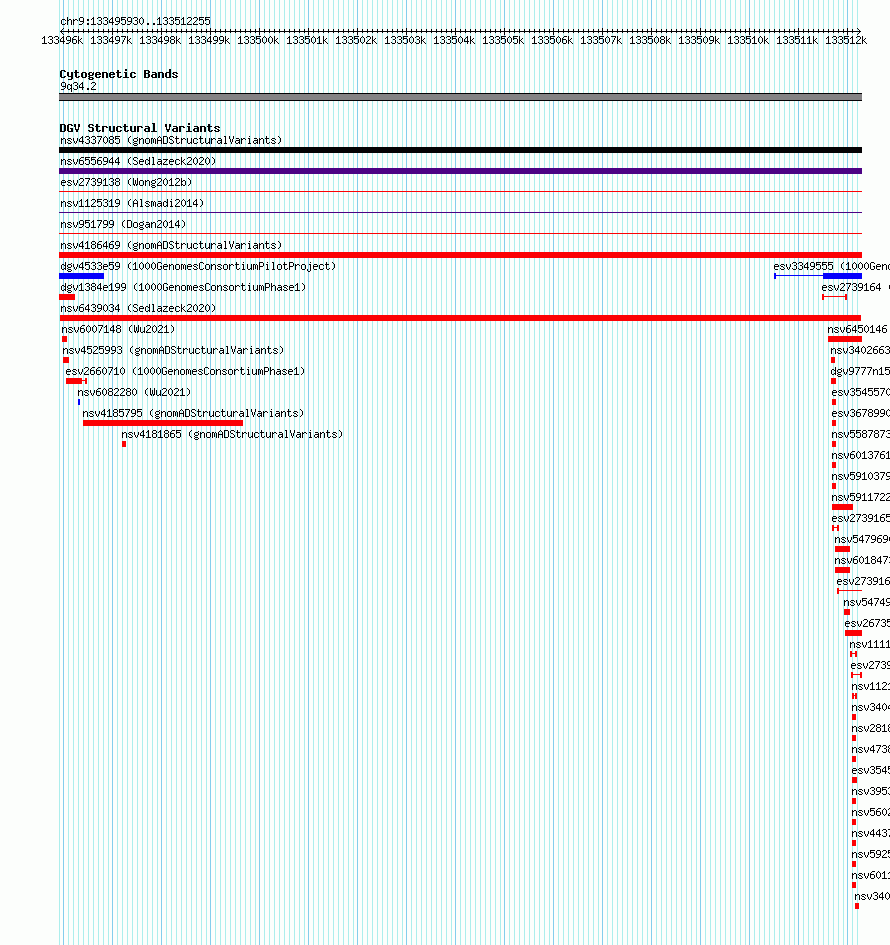Open the nsv6556944 (Sedlazeck2020) label
This screenshot has width=890, height=945.
click(138, 161)
